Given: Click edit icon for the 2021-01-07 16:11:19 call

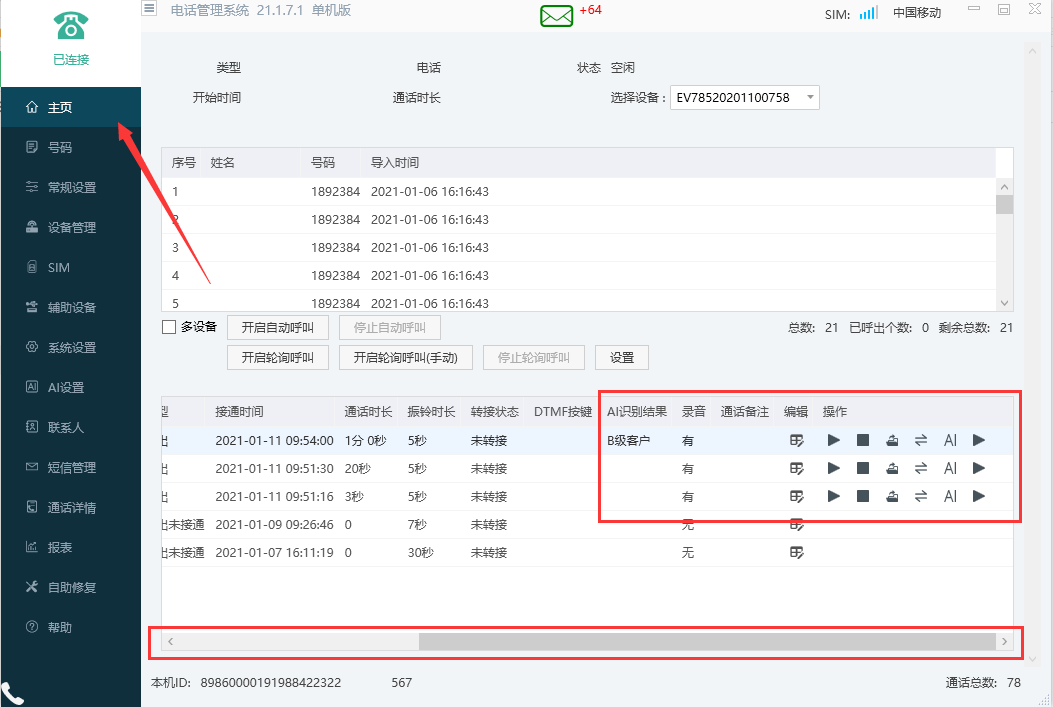Looking at the screenshot, I should (796, 553).
